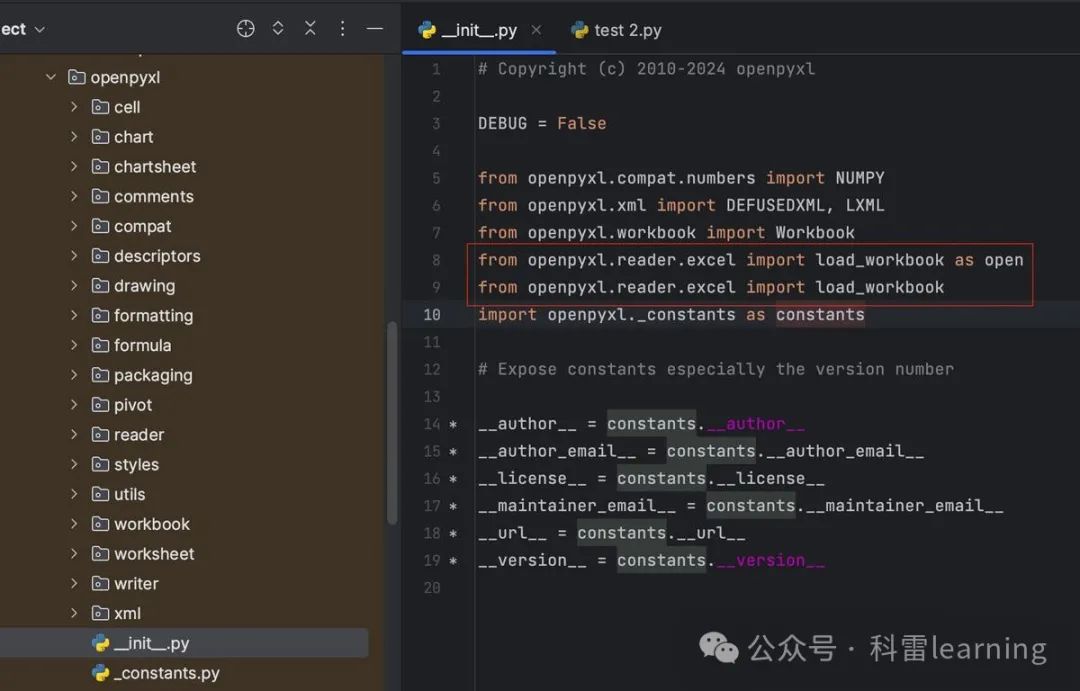This screenshot has height=691, width=1080.
Task: Select the worksheet folder label
Action: pos(154,553)
